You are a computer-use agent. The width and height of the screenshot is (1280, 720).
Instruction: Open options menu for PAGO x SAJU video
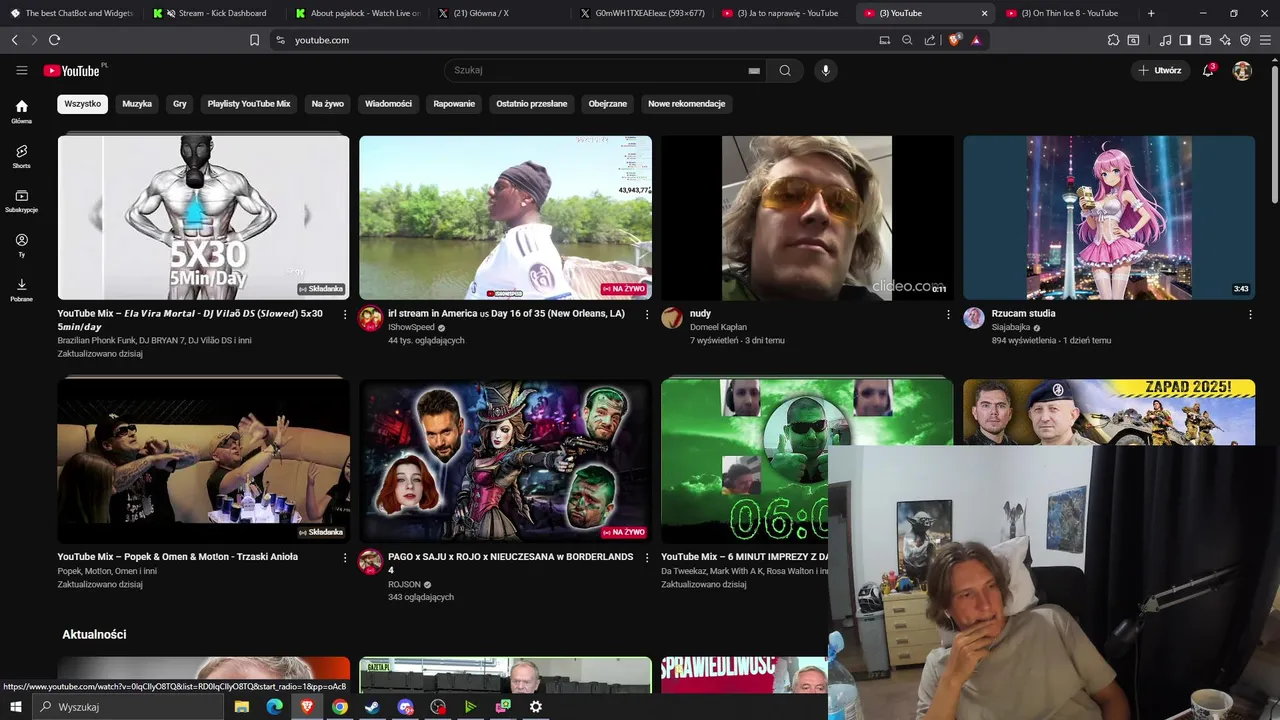pyautogui.click(x=647, y=558)
